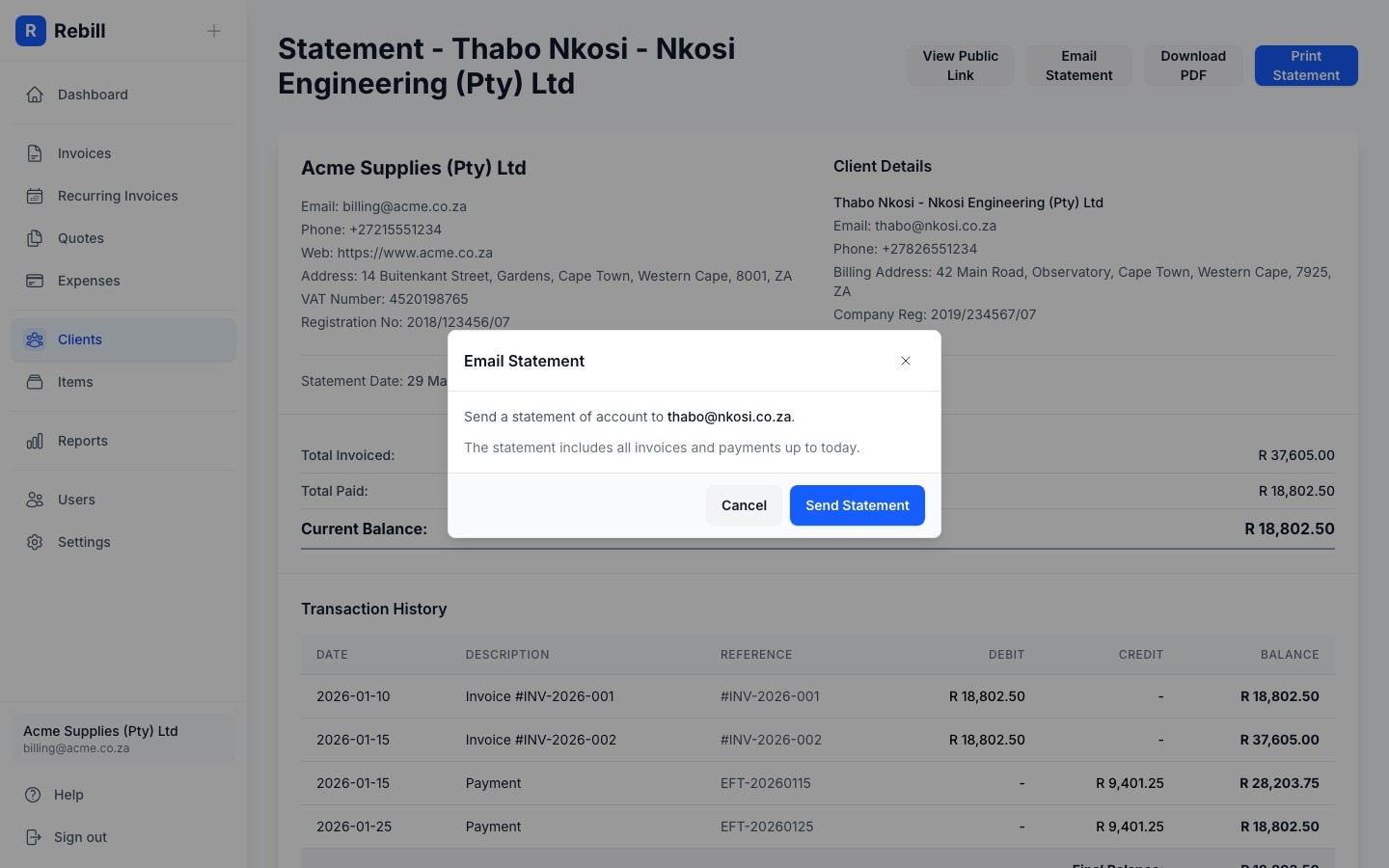Click the Expenses card icon
1389x868 pixels.
click(x=35, y=281)
